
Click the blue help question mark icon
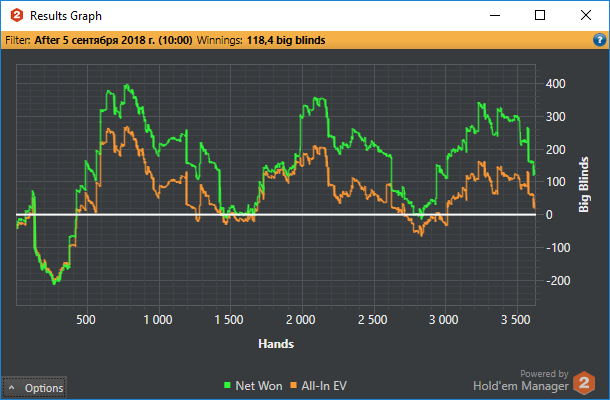[x=599, y=40]
